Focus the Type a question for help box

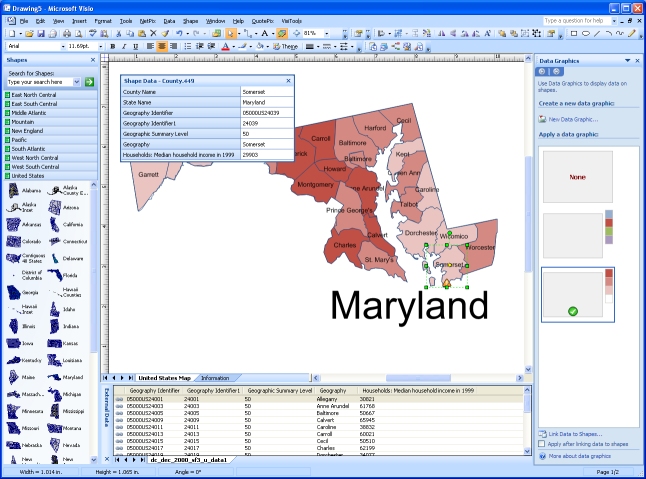coord(576,21)
